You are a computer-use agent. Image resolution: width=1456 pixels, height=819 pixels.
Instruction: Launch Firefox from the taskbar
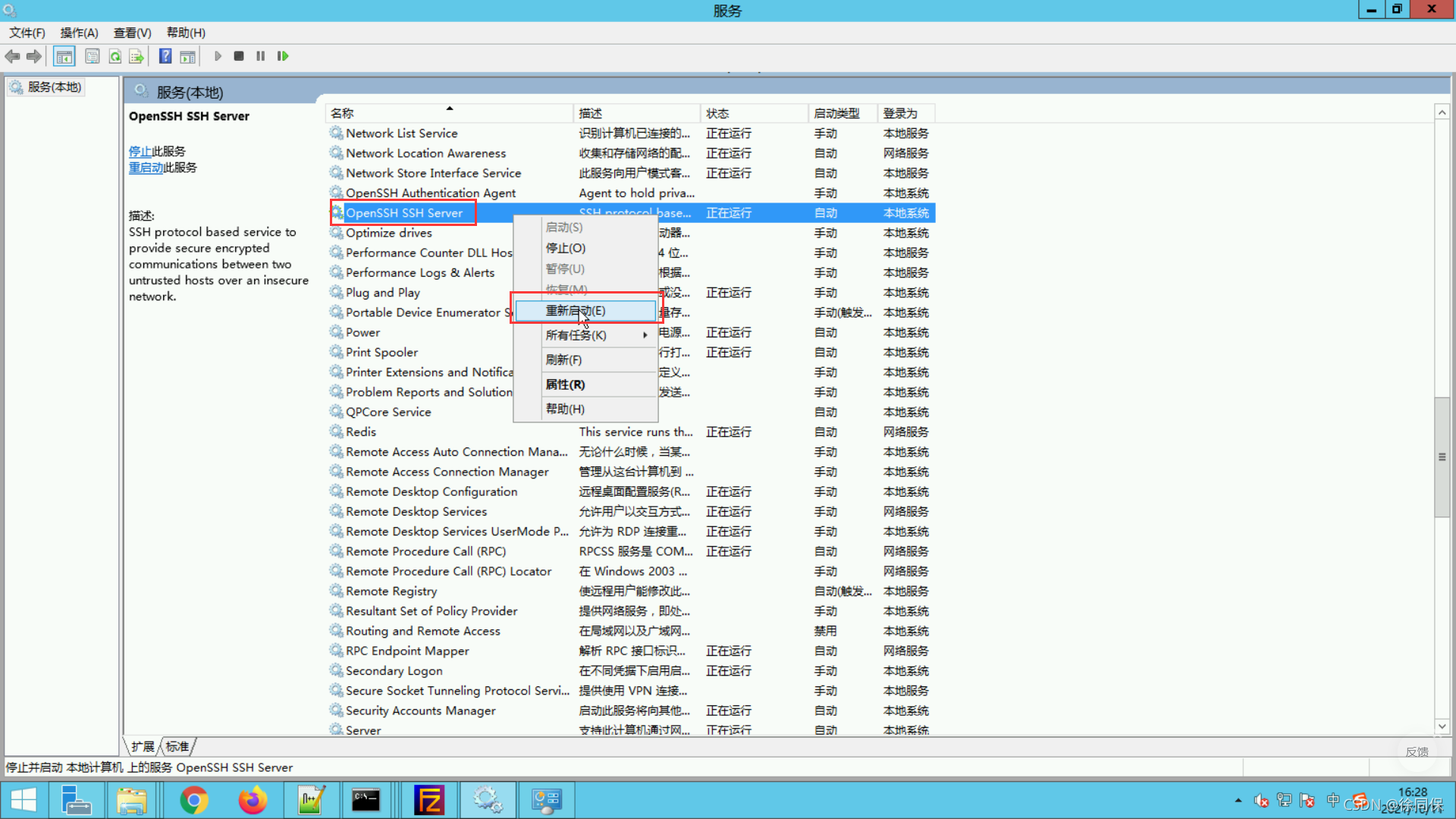pos(253,800)
